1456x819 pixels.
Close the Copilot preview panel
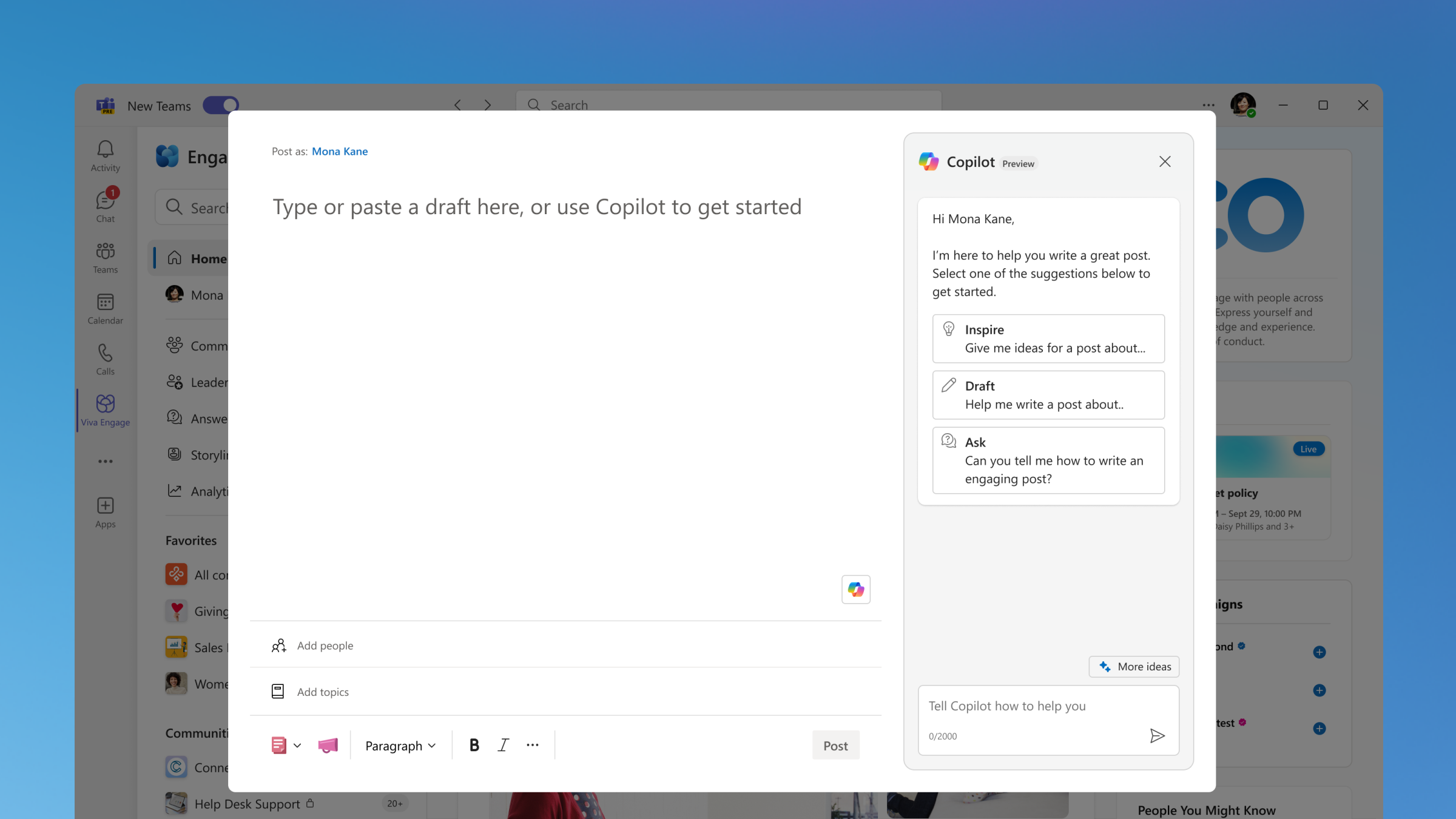coord(1164,161)
